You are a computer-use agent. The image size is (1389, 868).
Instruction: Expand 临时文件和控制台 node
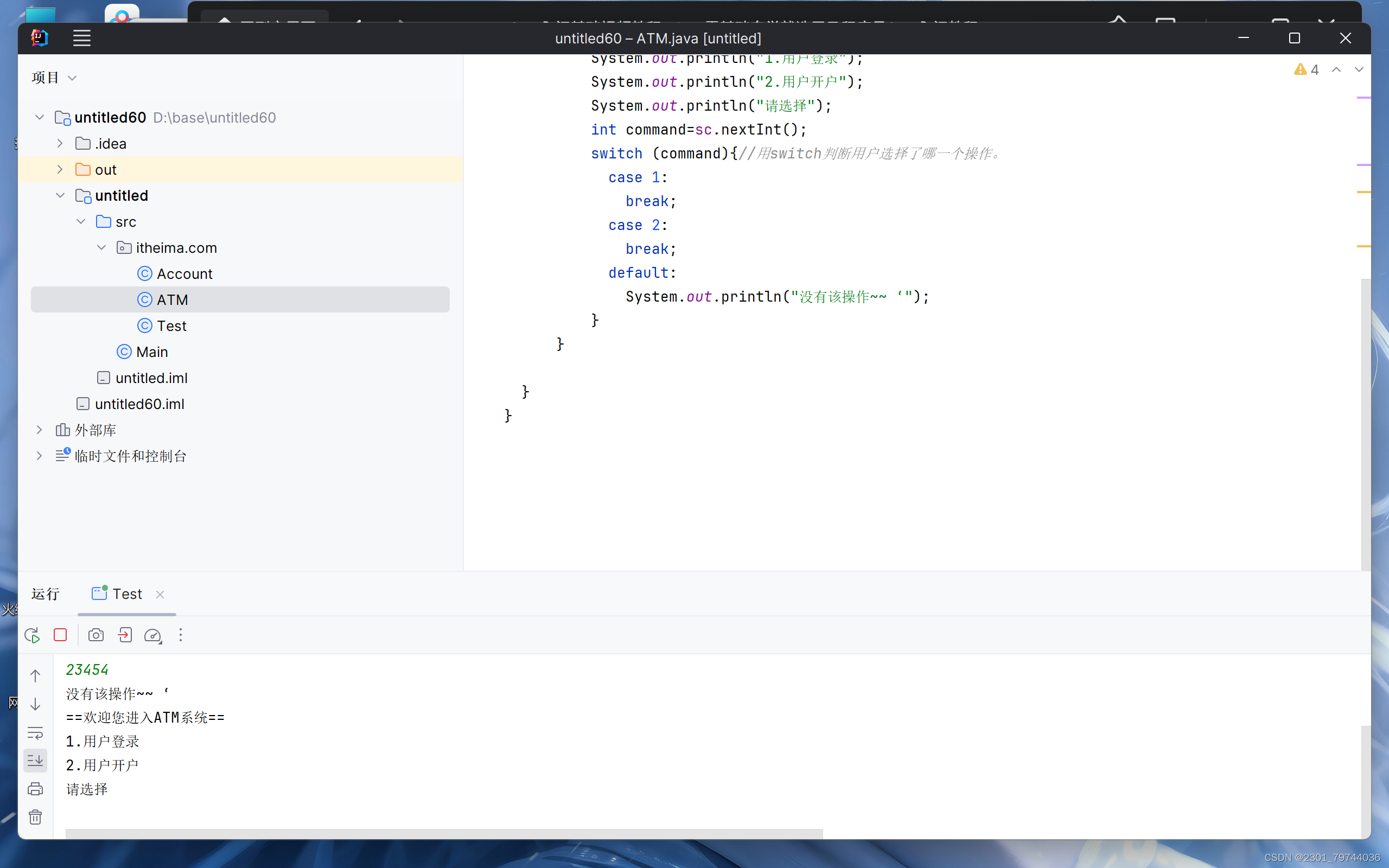click(39, 456)
